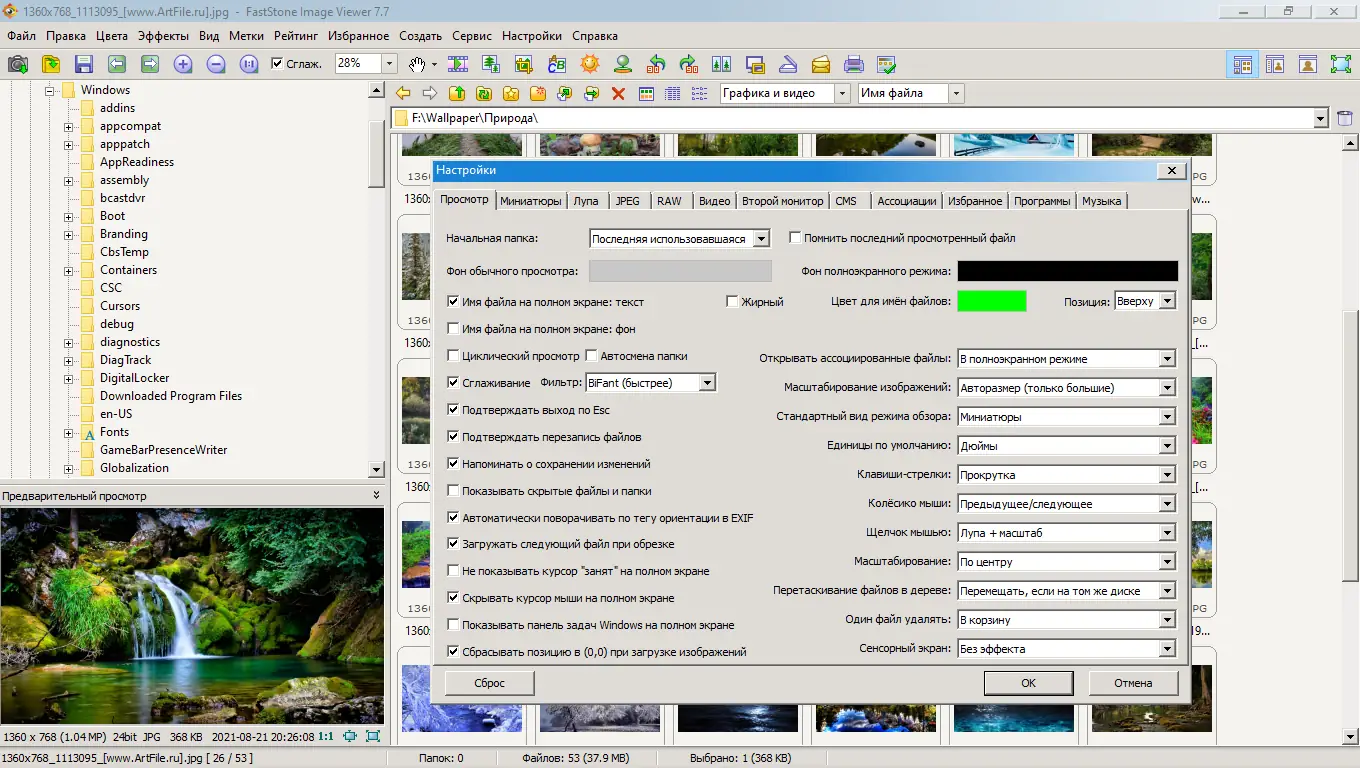The width and height of the screenshot is (1360, 768).
Task: Click the email envelope icon
Action: (x=821, y=64)
